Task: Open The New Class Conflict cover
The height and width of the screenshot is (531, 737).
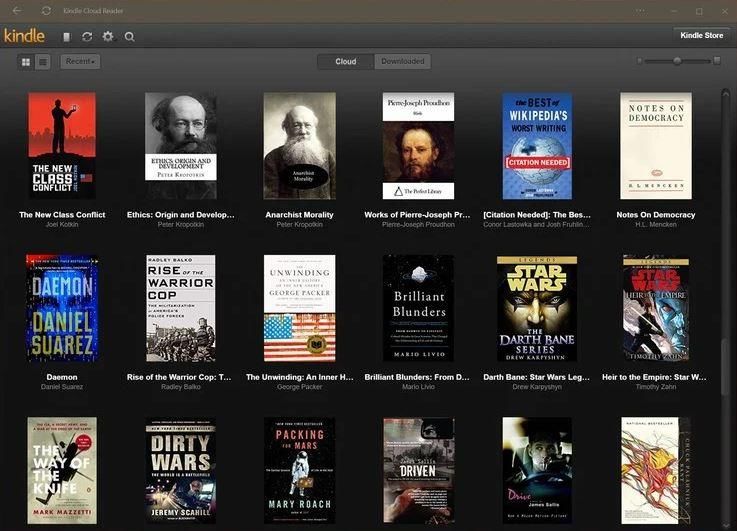Action: click(62, 145)
